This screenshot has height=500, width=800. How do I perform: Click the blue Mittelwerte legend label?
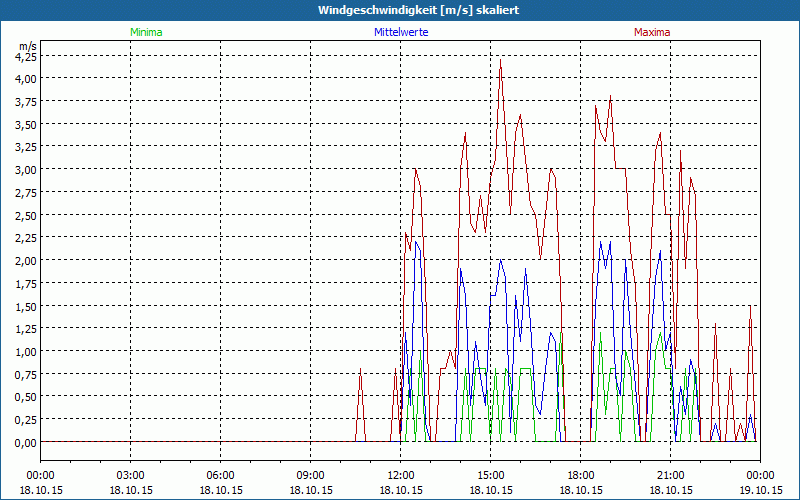pos(401,32)
